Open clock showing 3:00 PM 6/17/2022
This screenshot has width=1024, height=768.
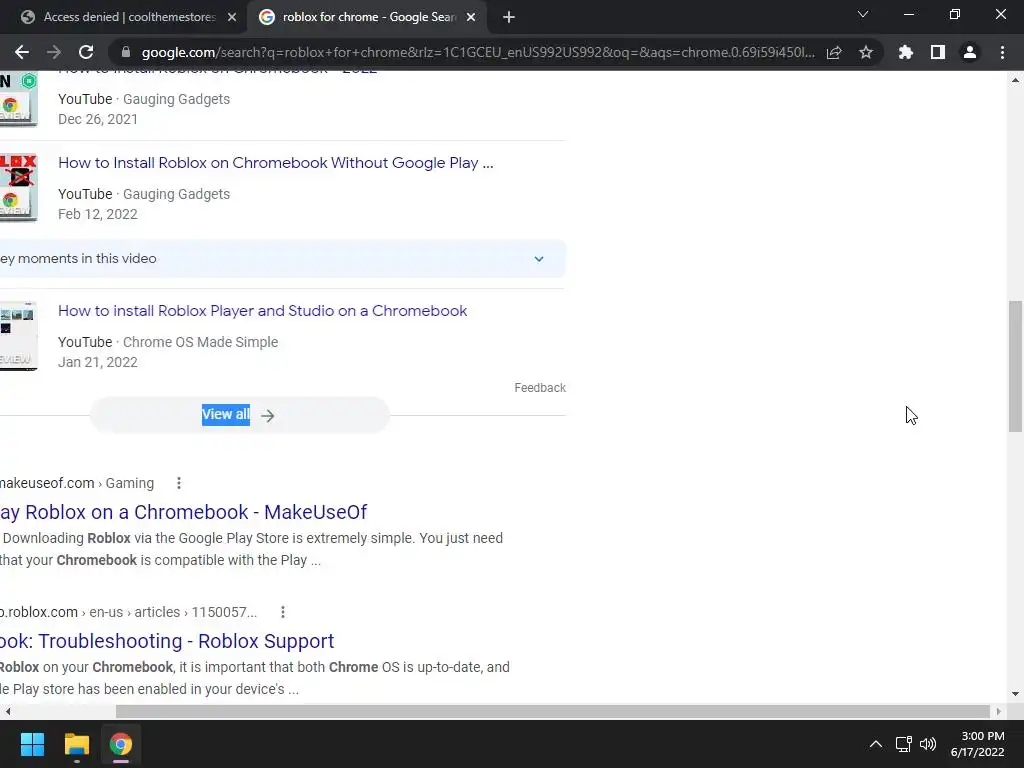click(978, 744)
